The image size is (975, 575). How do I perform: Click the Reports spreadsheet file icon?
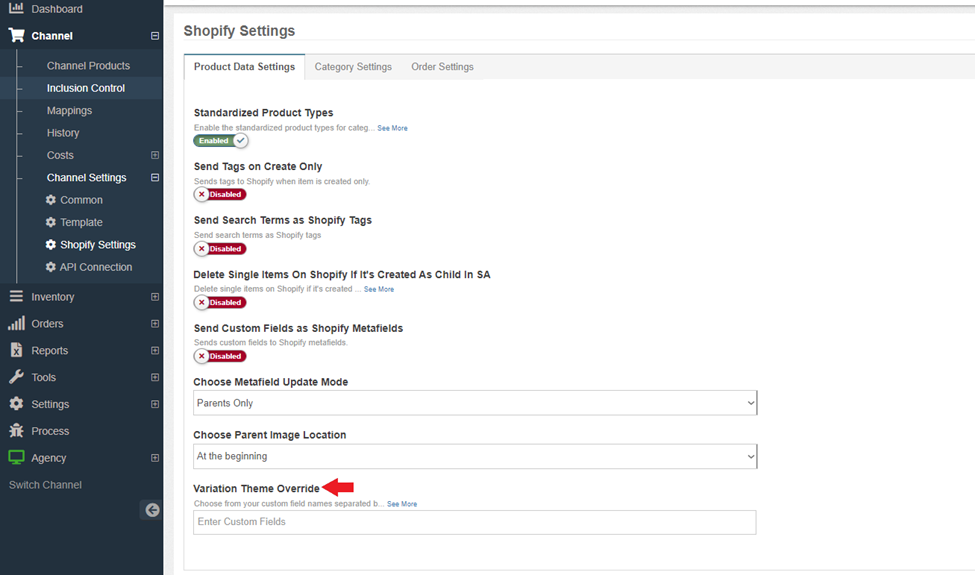point(16,350)
